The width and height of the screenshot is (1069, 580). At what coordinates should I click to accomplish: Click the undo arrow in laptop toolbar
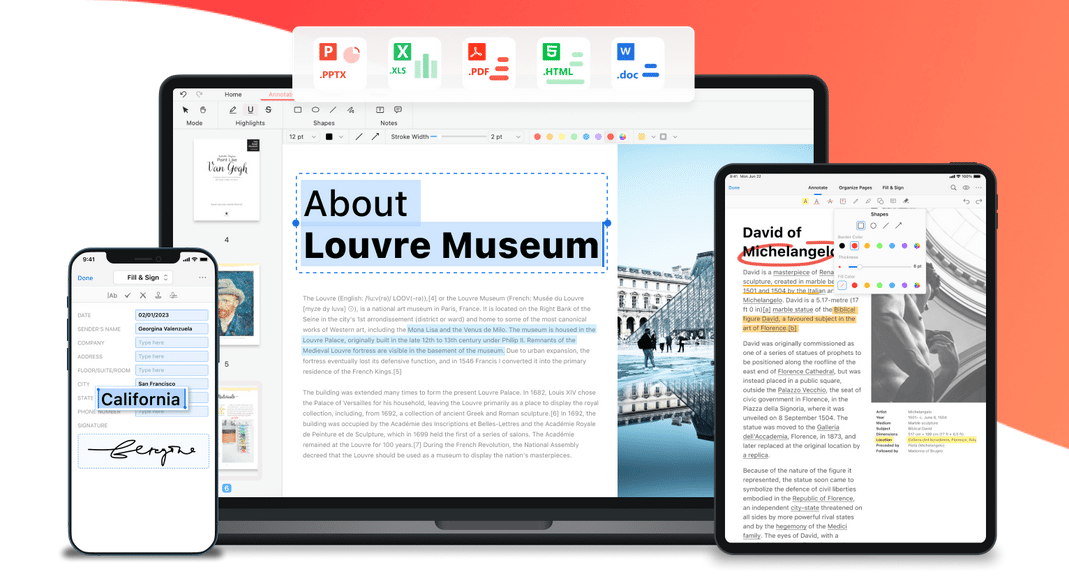pos(183,94)
